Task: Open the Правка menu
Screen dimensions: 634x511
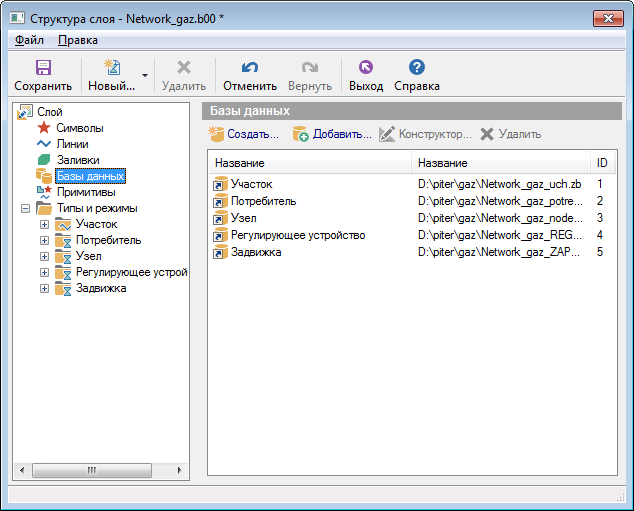Action: pyautogui.click(x=78, y=40)
